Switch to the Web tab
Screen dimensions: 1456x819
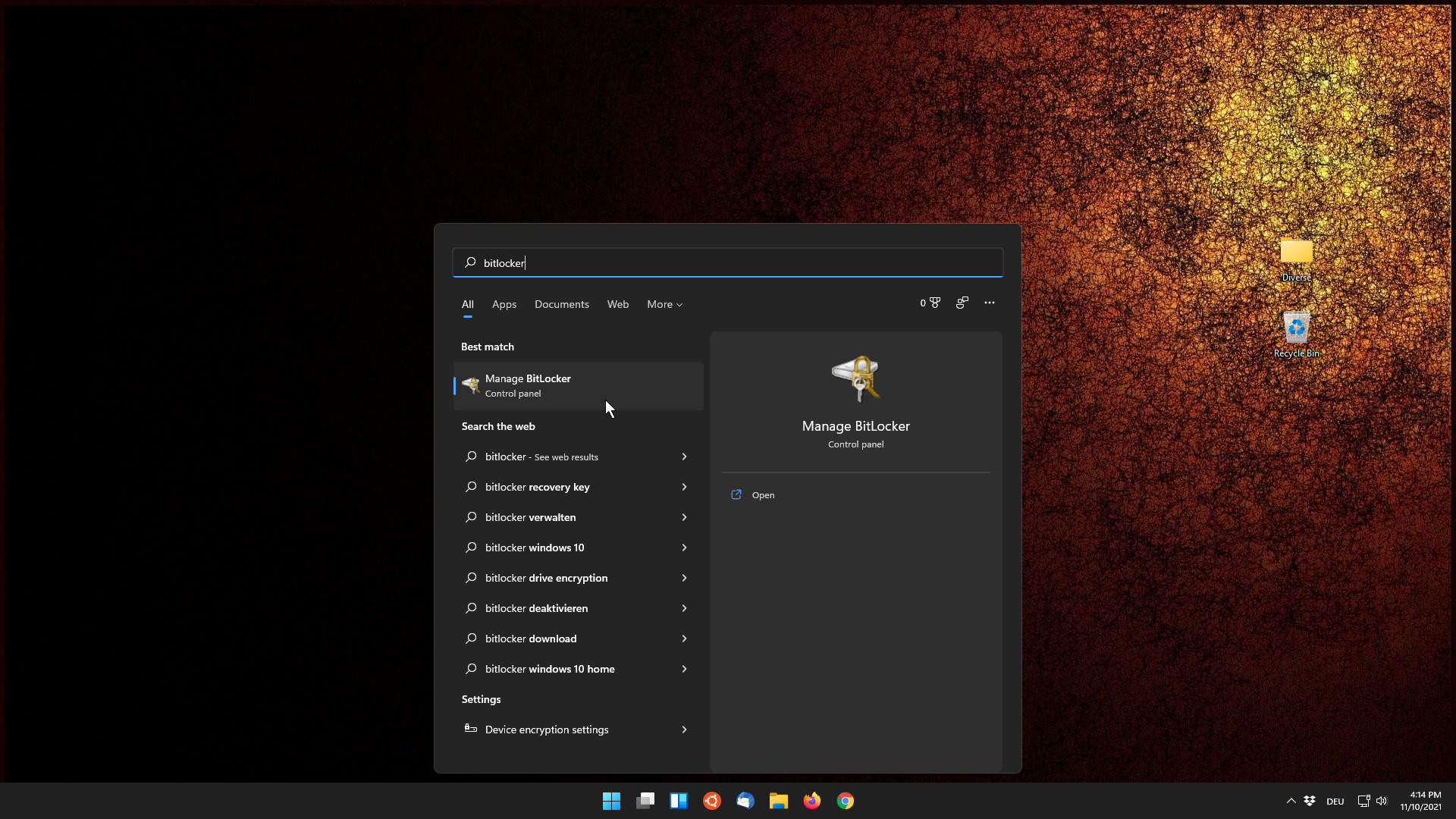618,304
